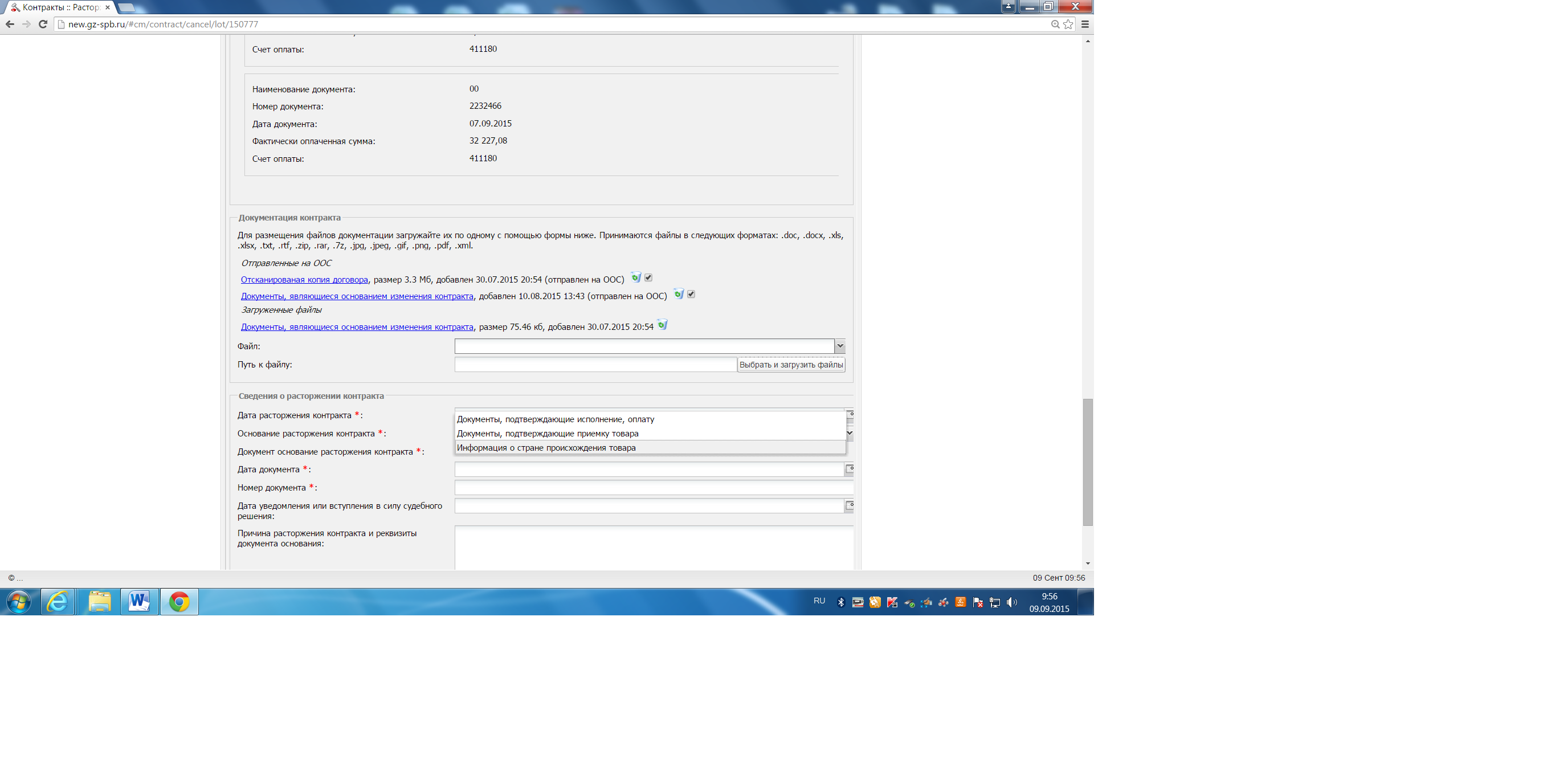Click 'Выбрать и загрузить файлы' button
The height and width of the screenshot is (784, 1543).
tap(791, 365)
